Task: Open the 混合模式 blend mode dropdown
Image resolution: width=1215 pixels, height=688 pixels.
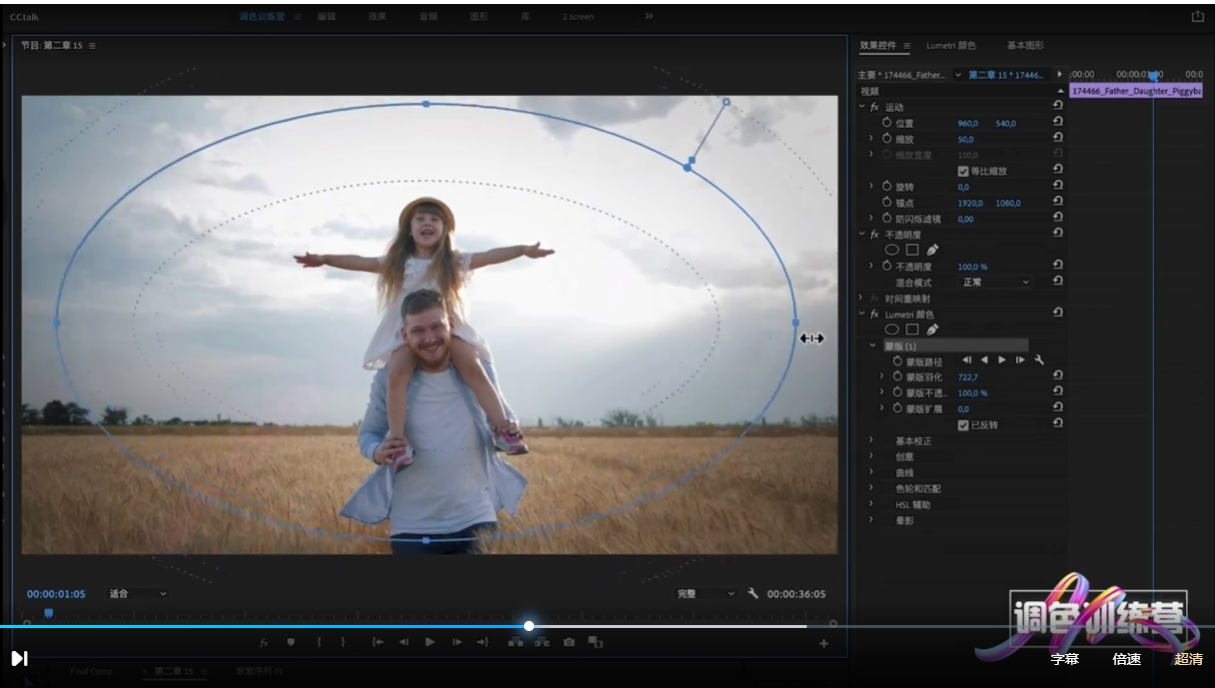Action: tap(994, 283)
